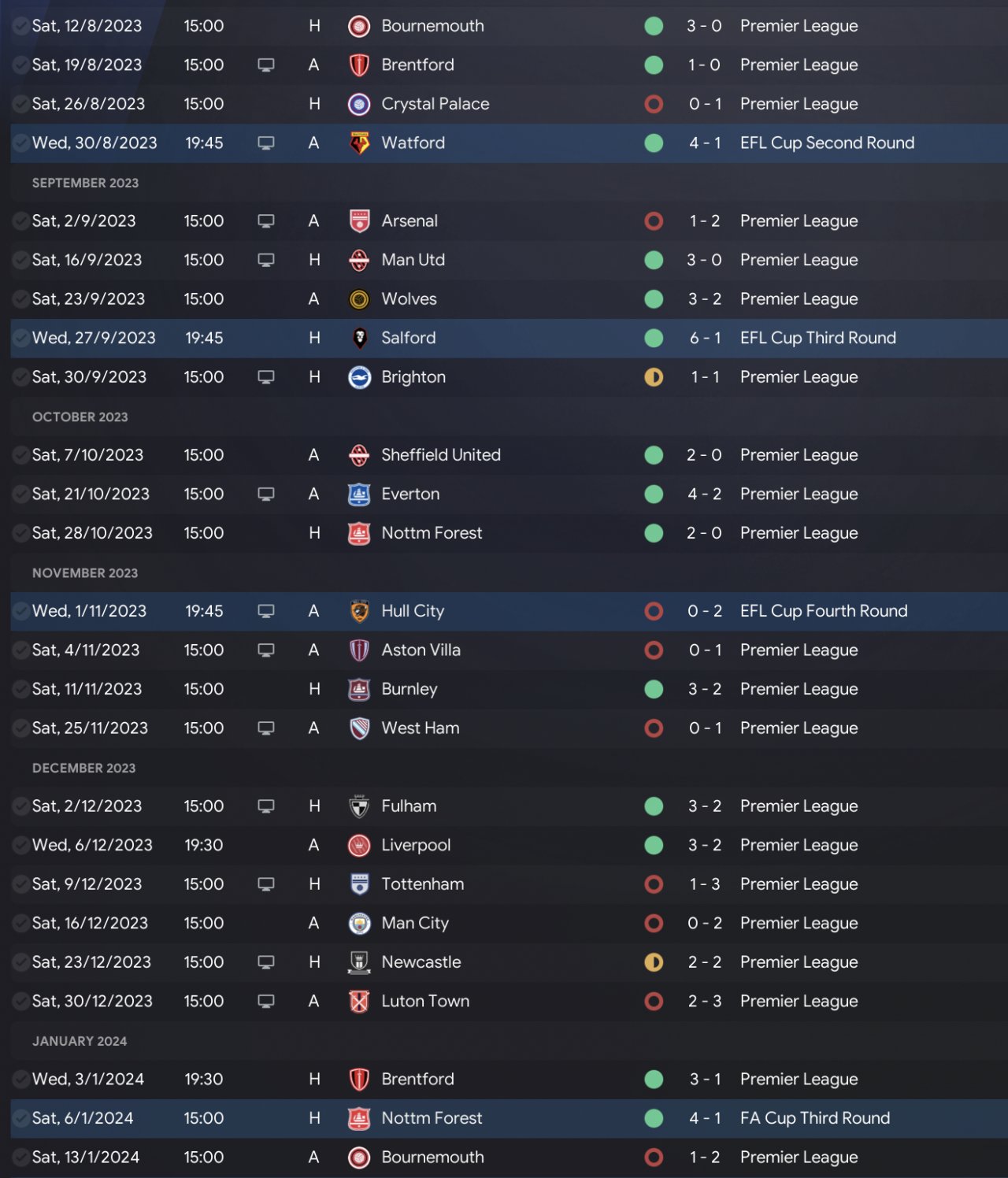Open the Hull City club badge
This screenshot has width=1008, height=1178.
click(359, 612)
